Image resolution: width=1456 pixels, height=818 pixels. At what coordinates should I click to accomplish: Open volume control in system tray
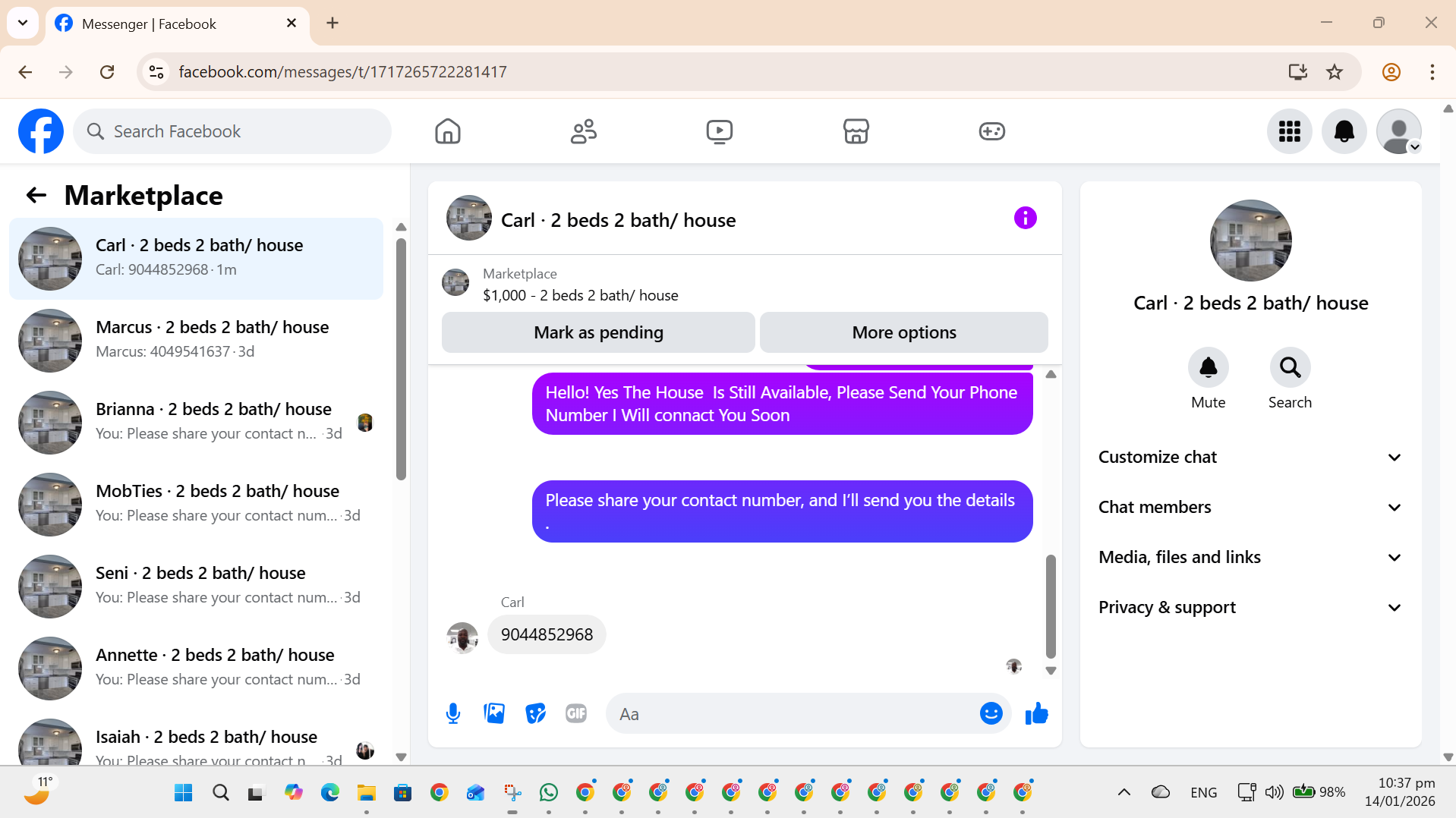(1273, 792)
